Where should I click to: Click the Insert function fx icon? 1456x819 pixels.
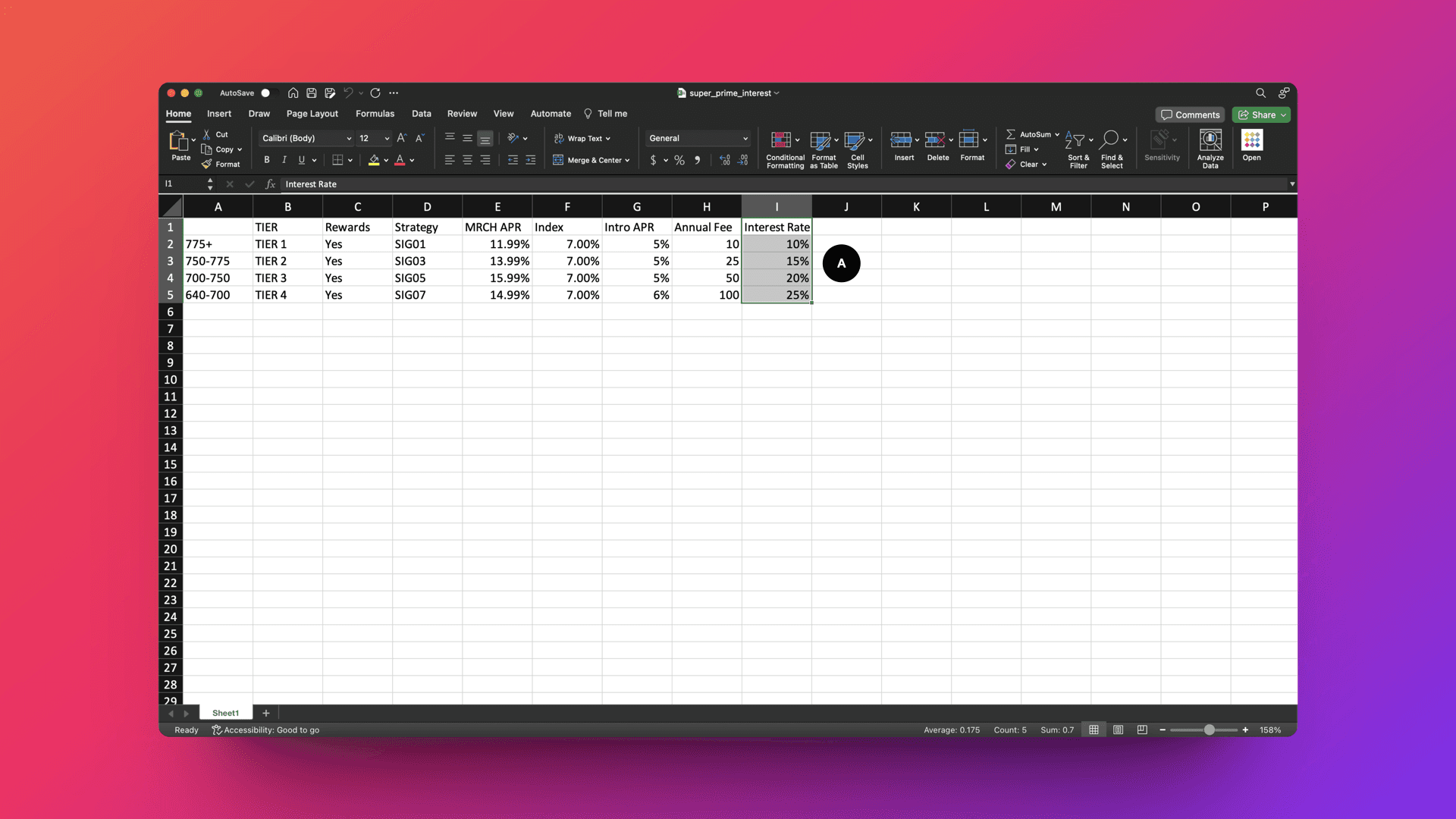(270, 184)
